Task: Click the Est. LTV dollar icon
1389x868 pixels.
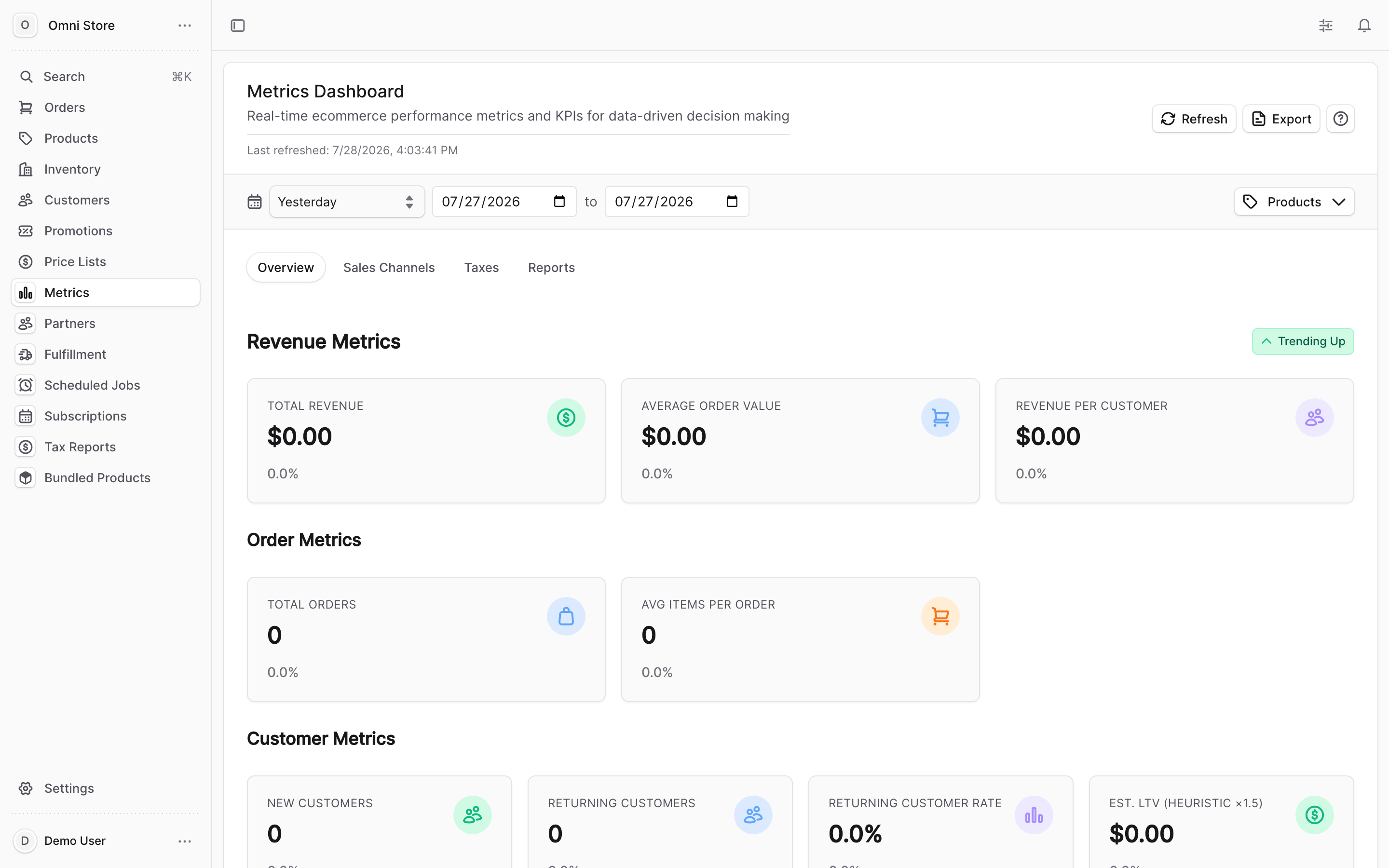Action: [1314, 814]
